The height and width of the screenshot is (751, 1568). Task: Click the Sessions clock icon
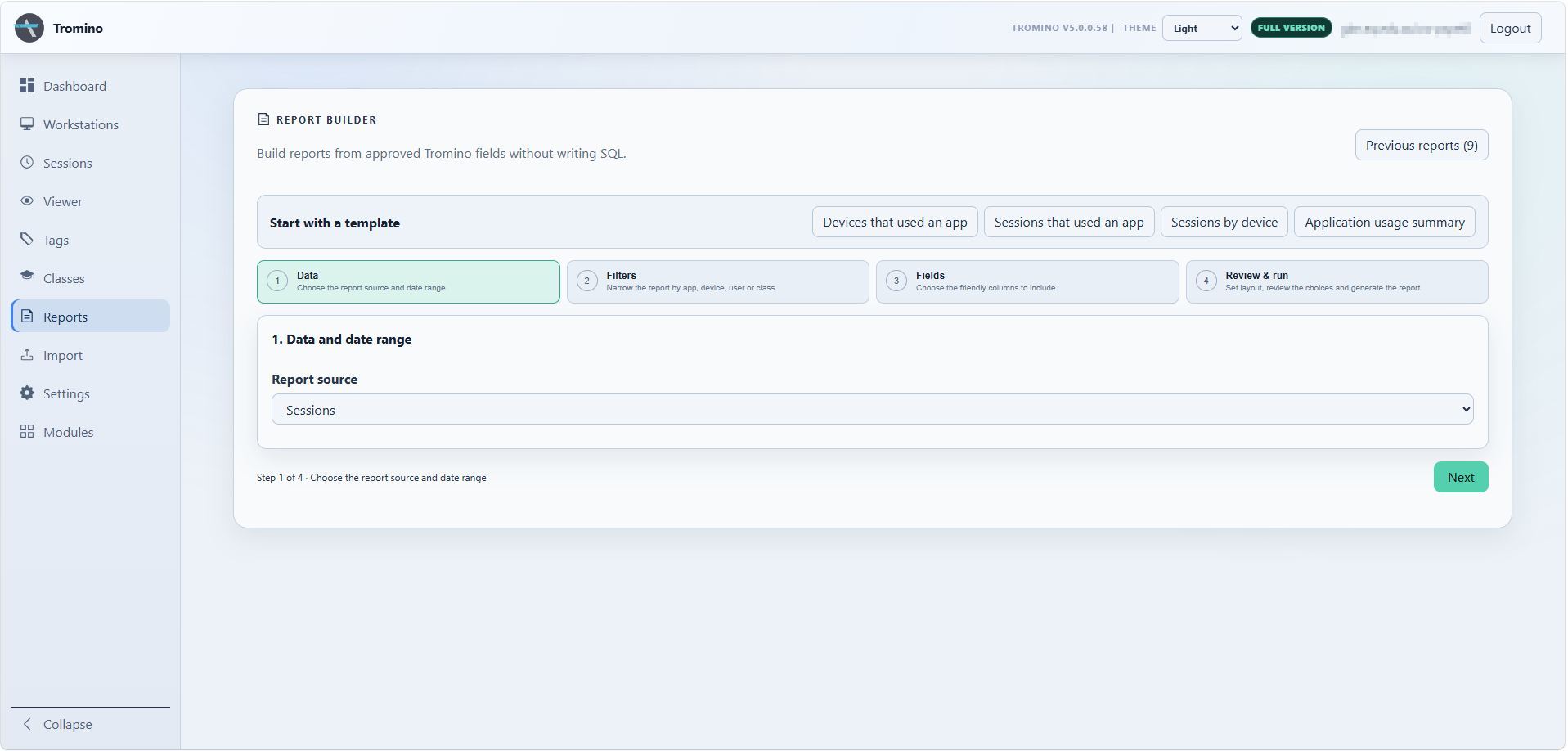27,163
